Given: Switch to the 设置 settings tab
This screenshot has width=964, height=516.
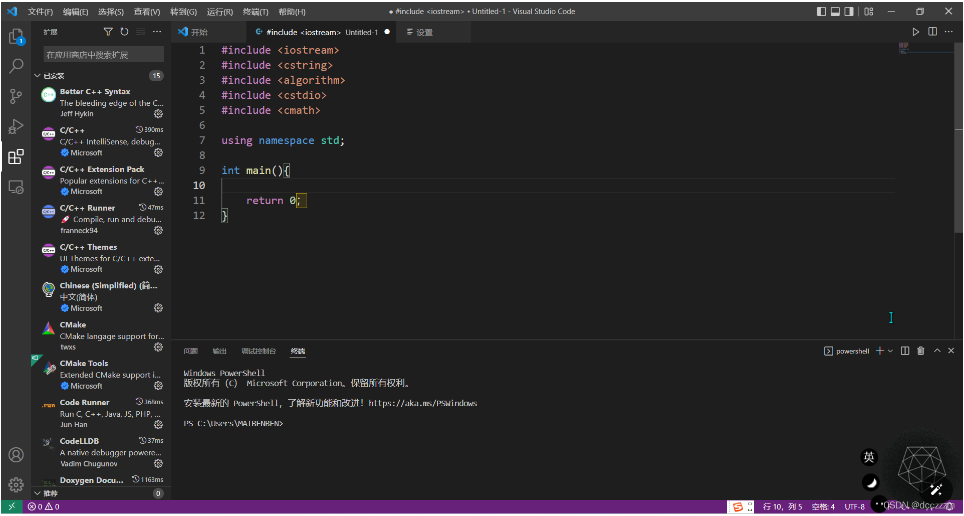Looking at the screenshot, I should pos(434,32).
